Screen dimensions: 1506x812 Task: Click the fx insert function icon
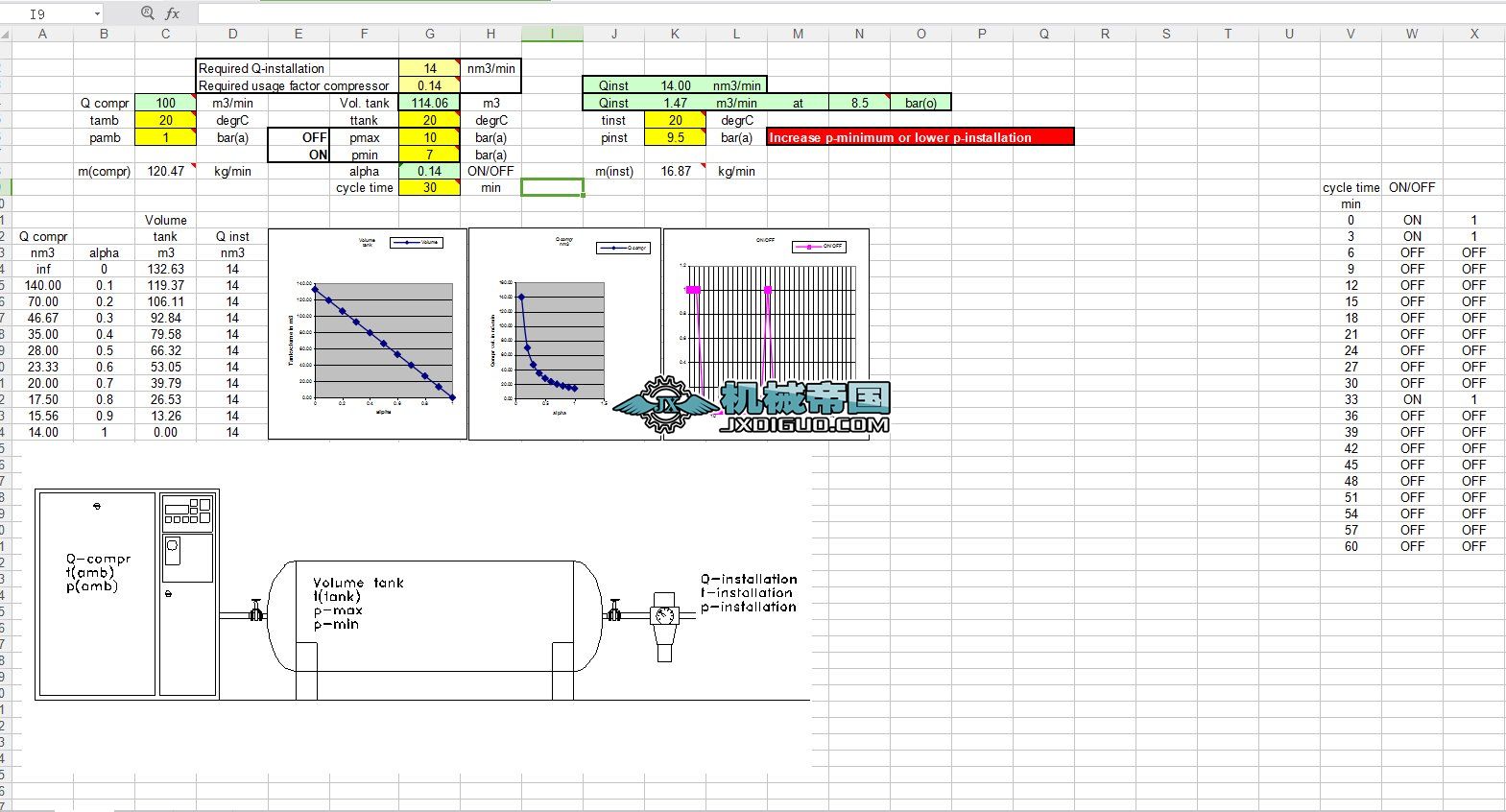(173, 13)
